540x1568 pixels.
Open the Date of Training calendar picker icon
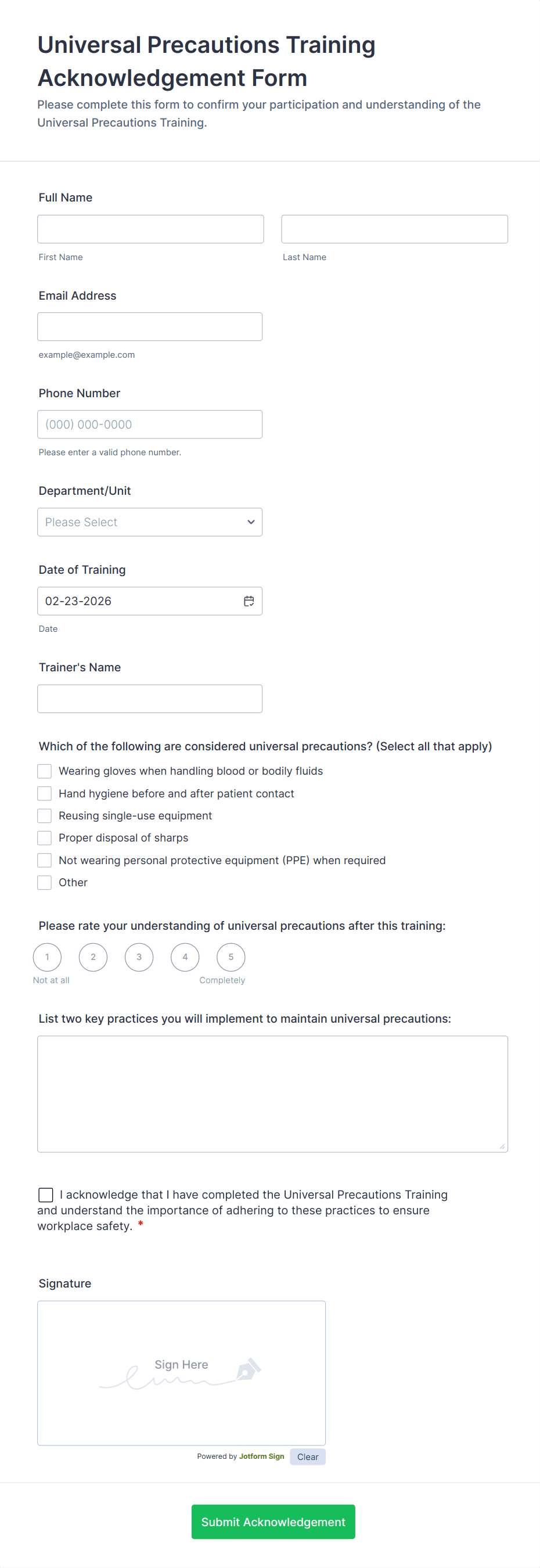click(x=249, y=601)
